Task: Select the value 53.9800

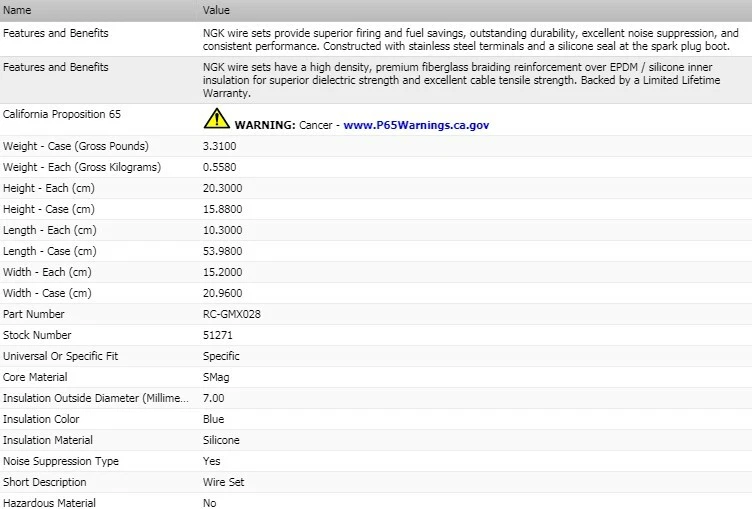Action: [223, 251]
